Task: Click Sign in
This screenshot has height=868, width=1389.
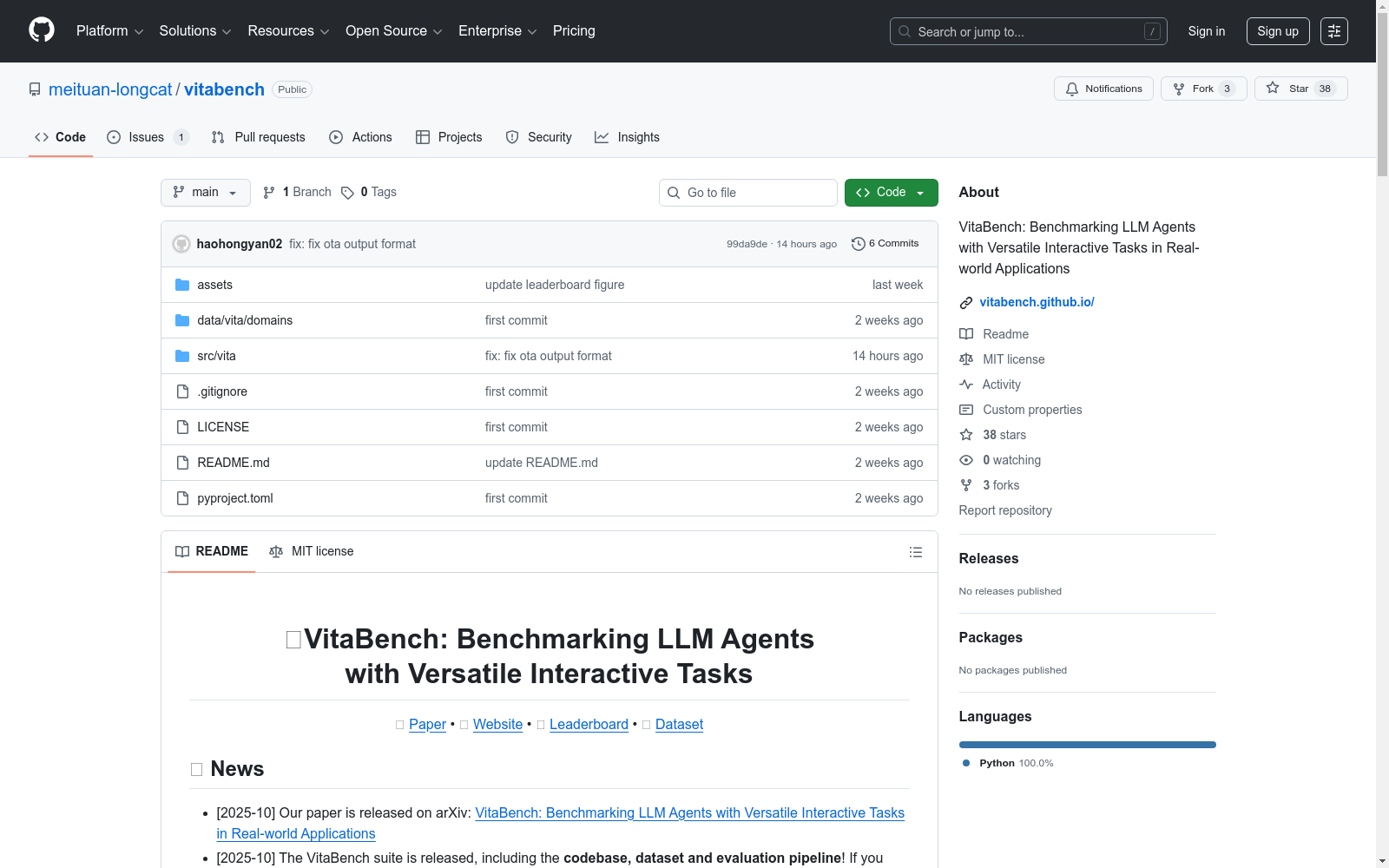Action: (x=1207, y=31)
